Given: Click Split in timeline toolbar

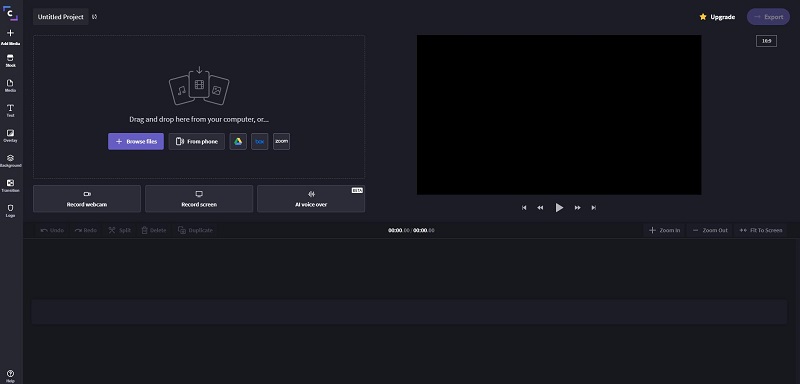Looking at the screenshot, I should point(119,231).
